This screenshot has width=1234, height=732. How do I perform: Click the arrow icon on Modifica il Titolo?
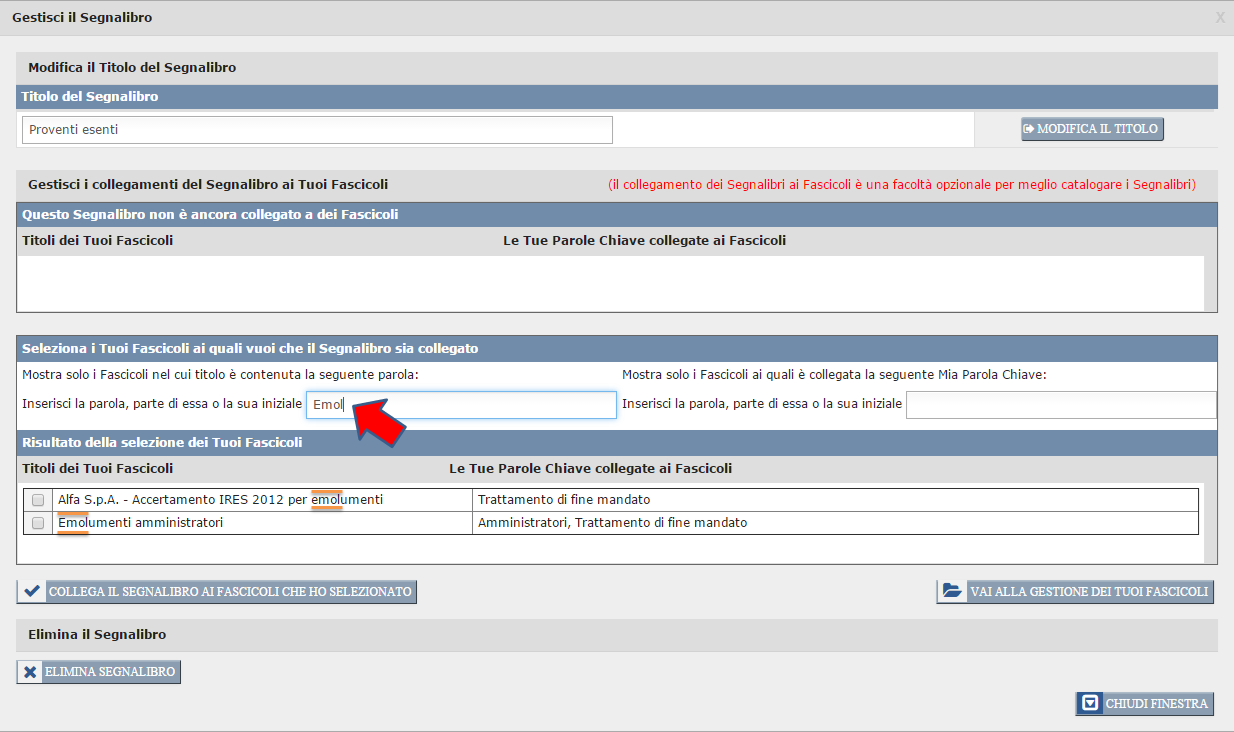point(1028,129)
